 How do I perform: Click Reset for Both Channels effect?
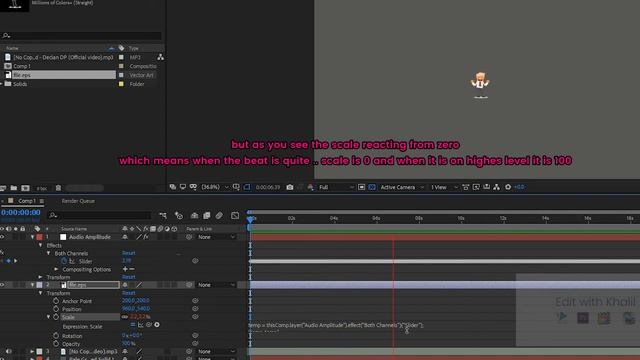(x=129, y=253)
